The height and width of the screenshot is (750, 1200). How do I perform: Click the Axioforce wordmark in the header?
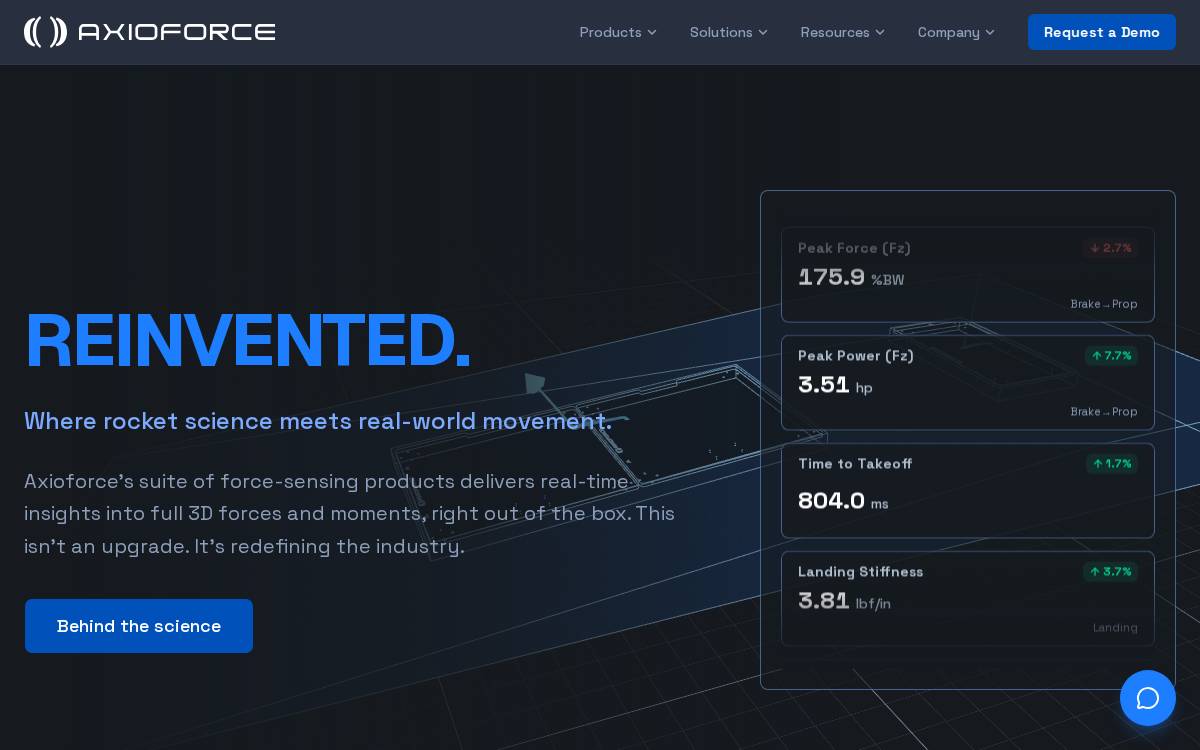click(x=177, y=32)
